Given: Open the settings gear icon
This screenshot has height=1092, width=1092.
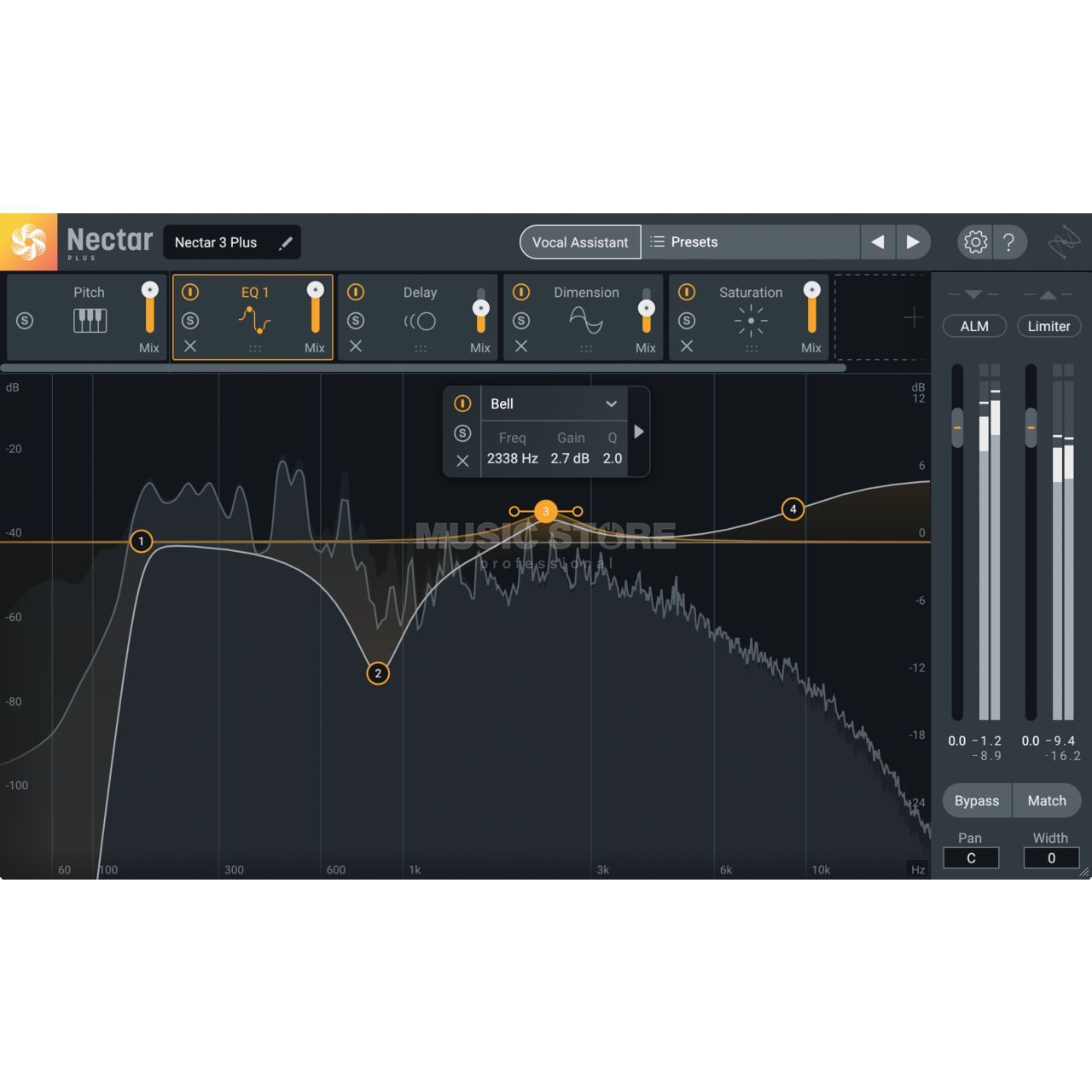Looking at the screenshot, I should (975, 242).
